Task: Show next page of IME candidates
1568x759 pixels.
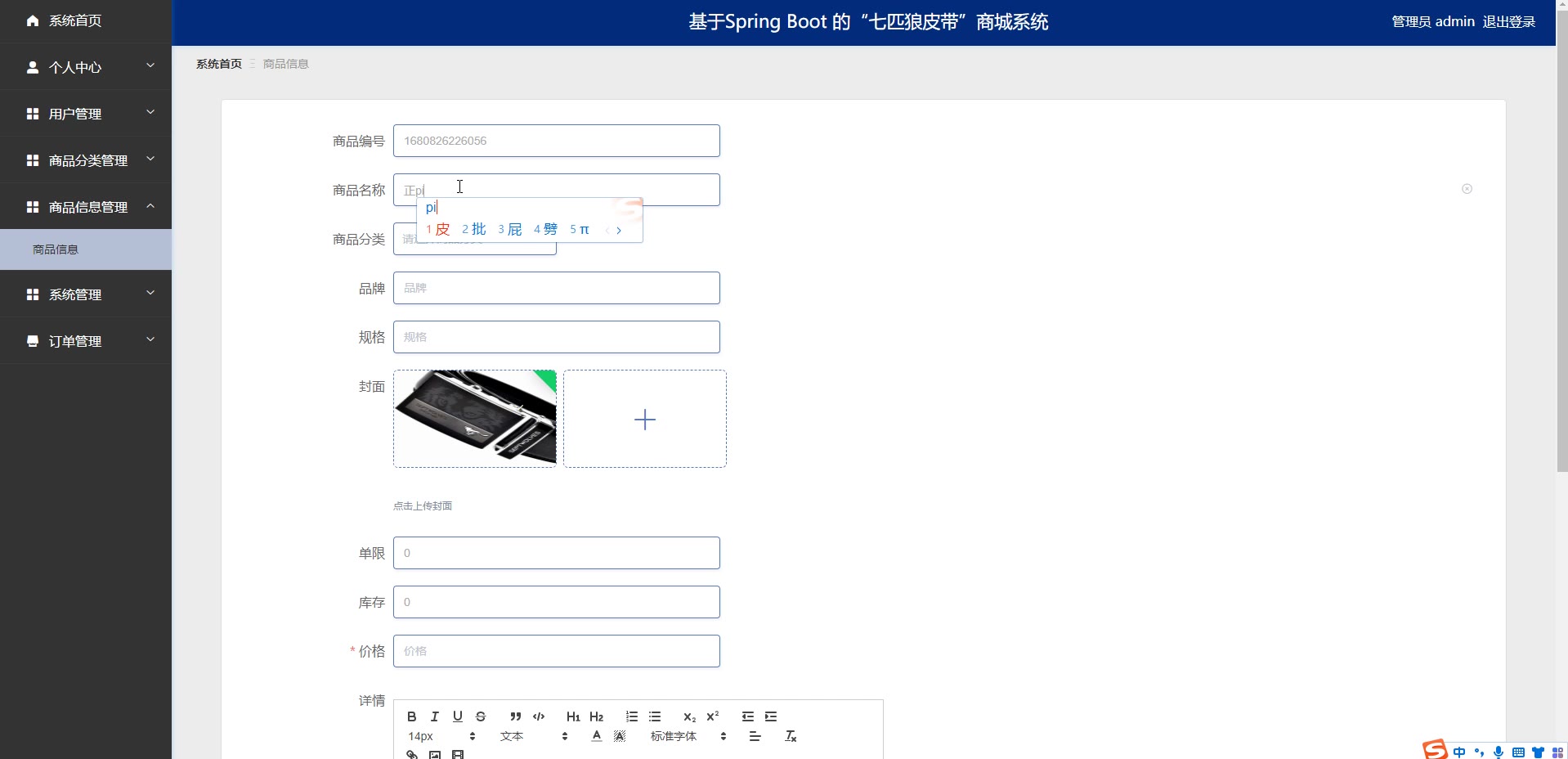Action: (619, 230)
